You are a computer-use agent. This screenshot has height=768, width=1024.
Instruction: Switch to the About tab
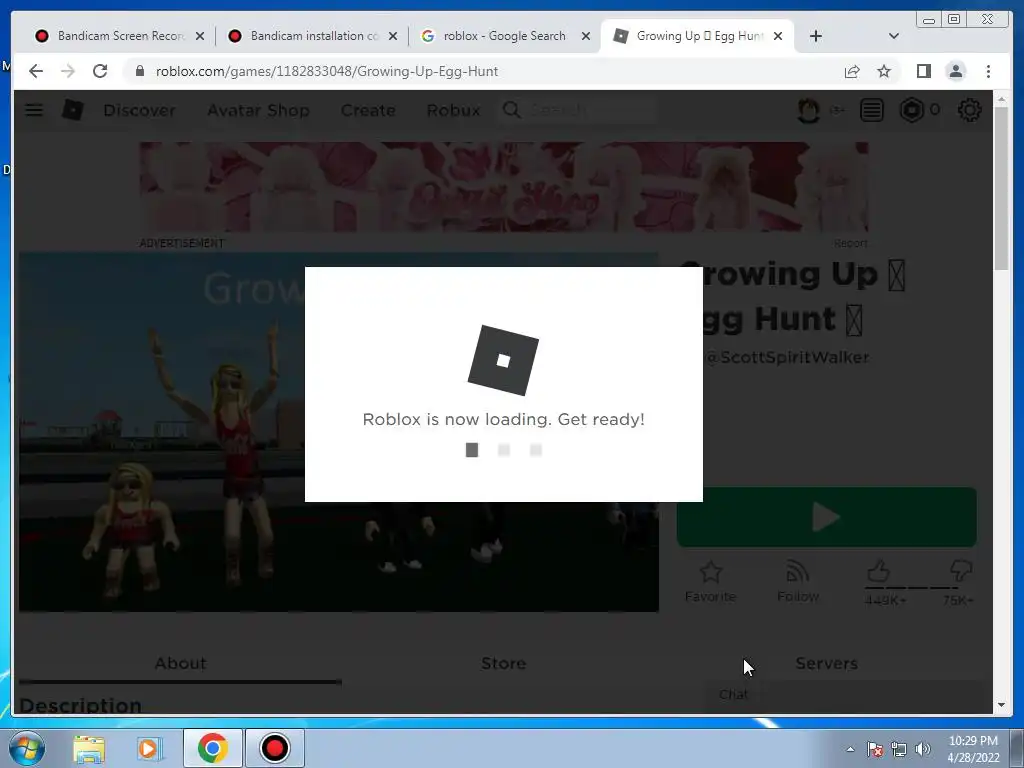click(x=180, y=664)
